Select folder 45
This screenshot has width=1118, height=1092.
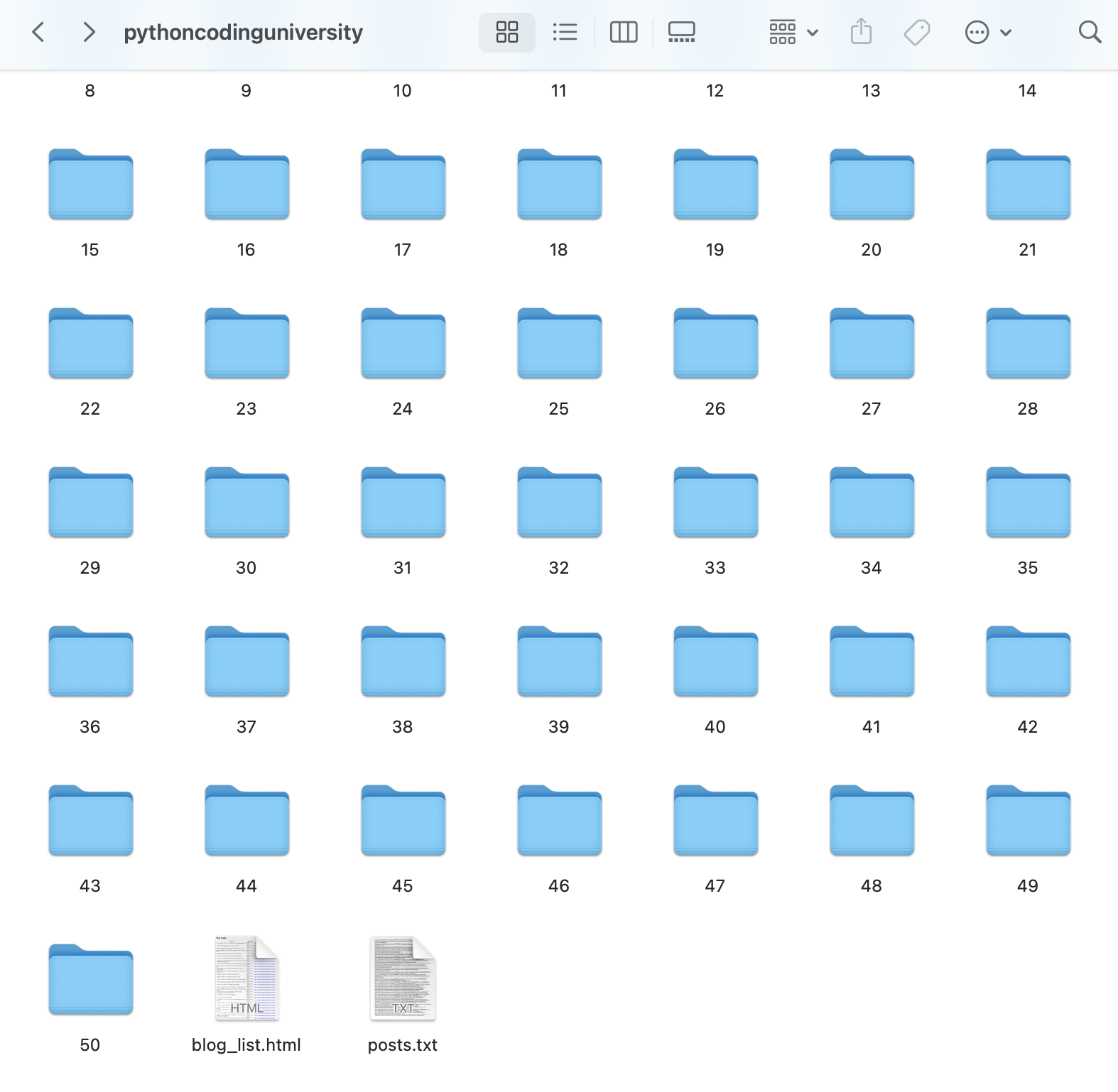[x=403, y=820]
